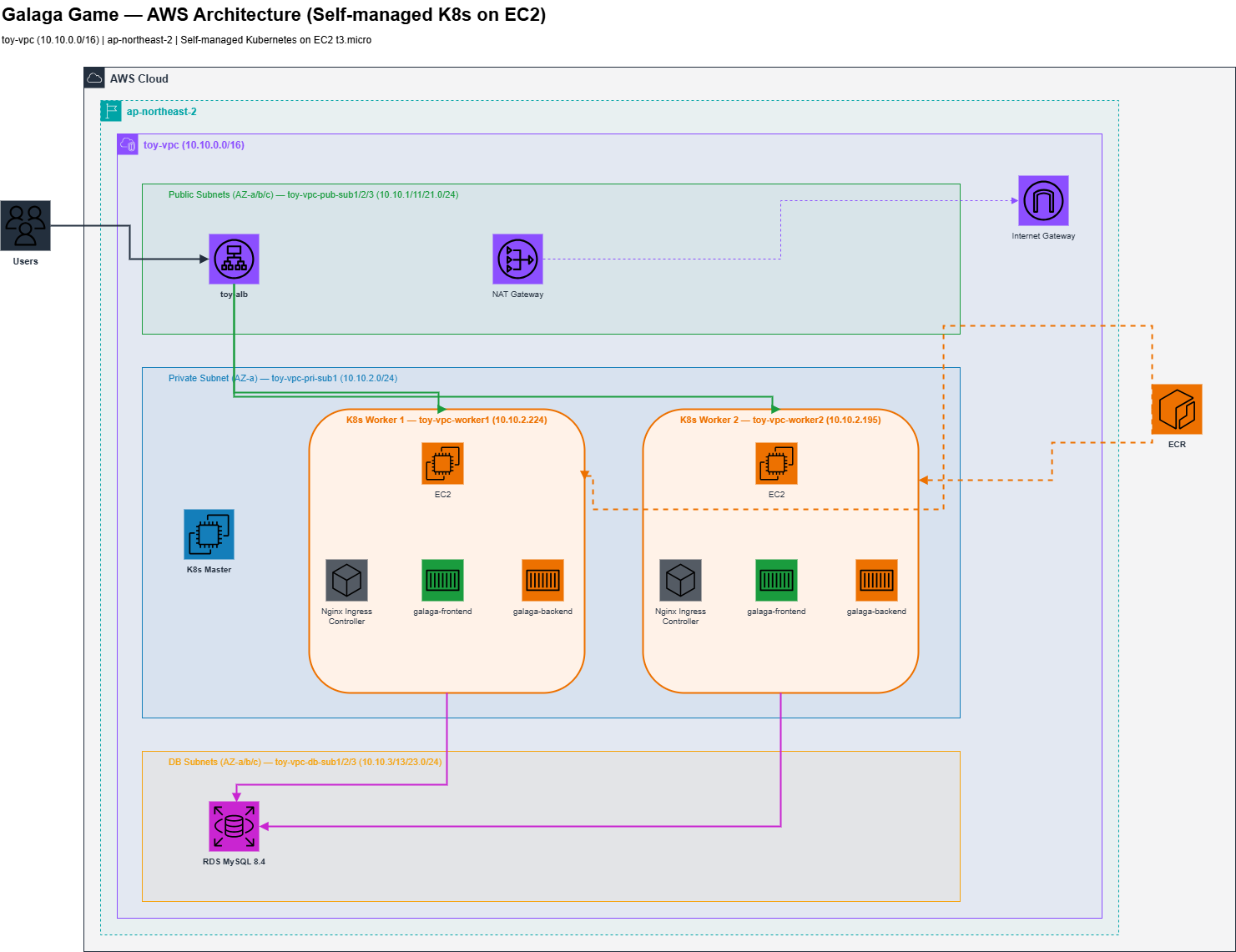The width and height of the screenshot is (1236, 952).
Task: Click the EC2 icon in K8s Worker 2
Action: tap(776, 463)
